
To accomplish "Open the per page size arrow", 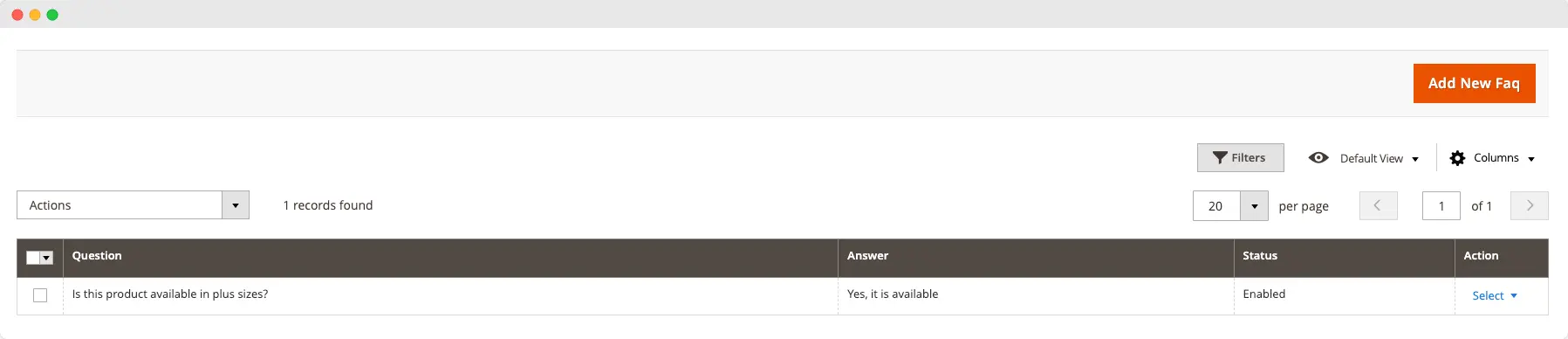I will click(1254, 206).
